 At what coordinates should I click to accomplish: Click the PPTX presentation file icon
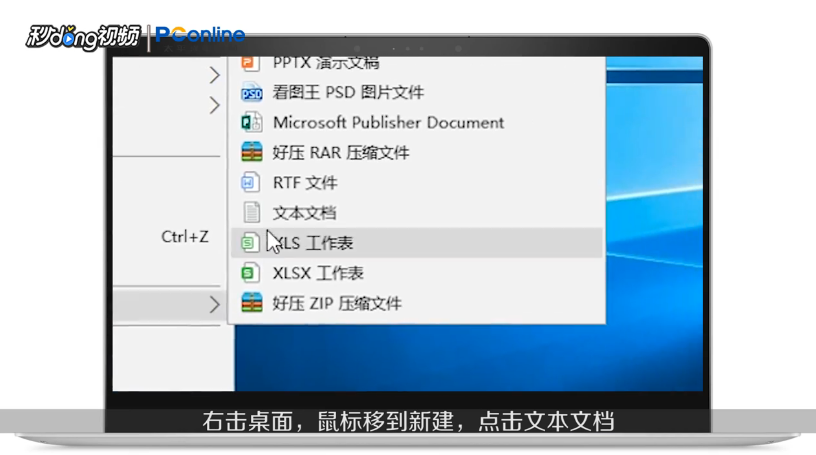click(251, 63)
